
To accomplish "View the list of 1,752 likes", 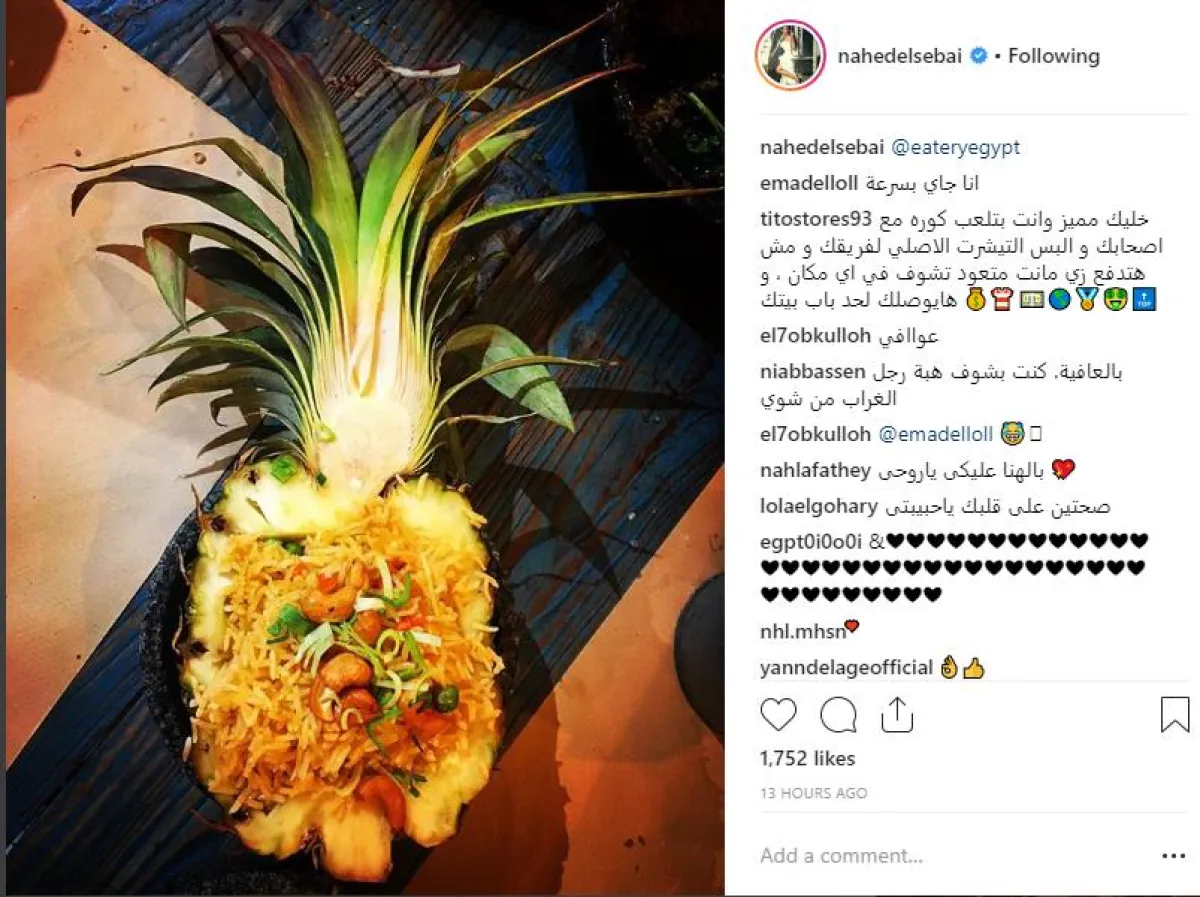I will pos(808,759).
